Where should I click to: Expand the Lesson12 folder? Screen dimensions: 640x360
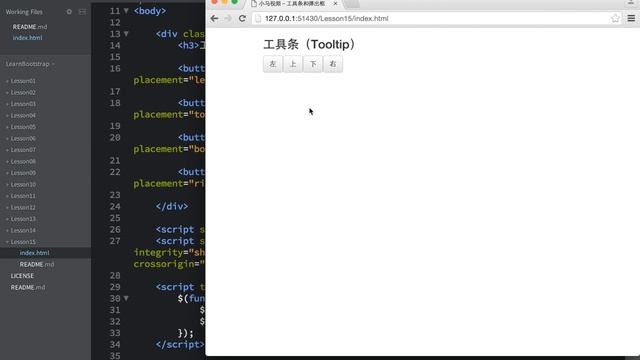coord(21,207)
